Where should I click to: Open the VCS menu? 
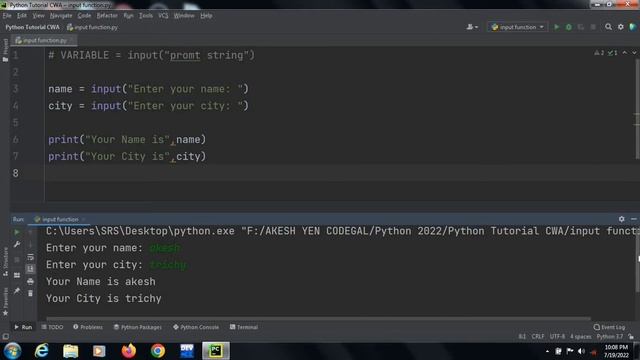163,16
